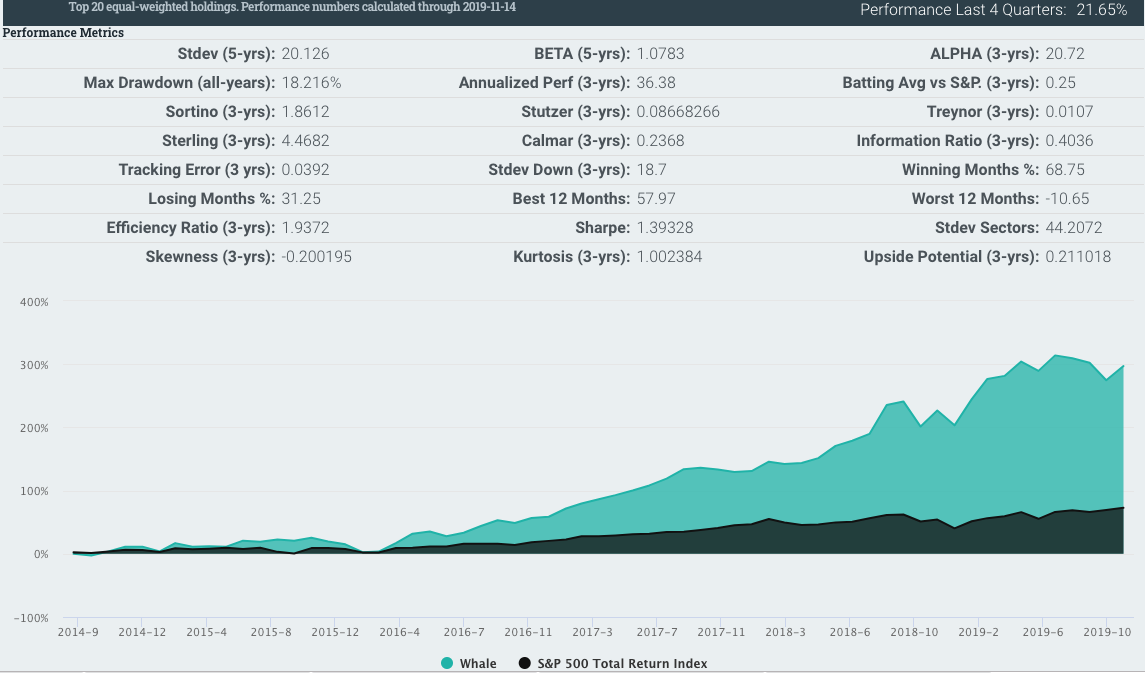Select the Efficiency Ratio value 1.9372
This screenshot has width=1145, height=673.
tap(305, 228)
